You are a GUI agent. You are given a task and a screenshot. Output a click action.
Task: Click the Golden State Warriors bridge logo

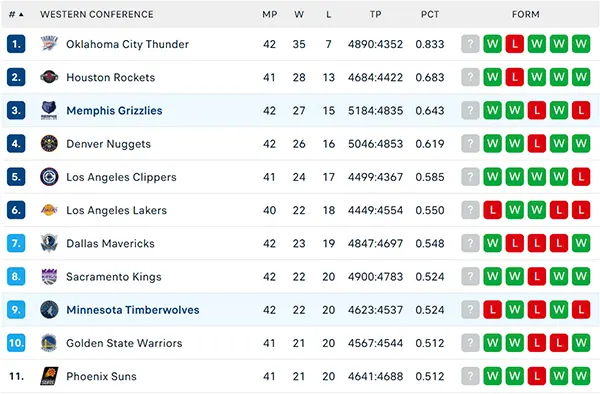tap(49, 343)
